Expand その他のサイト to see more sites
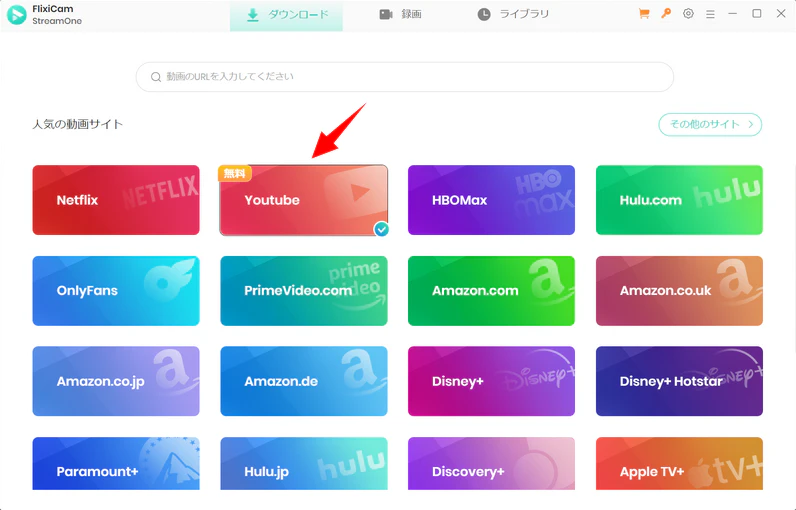796x510 pixels. point(710,124)
